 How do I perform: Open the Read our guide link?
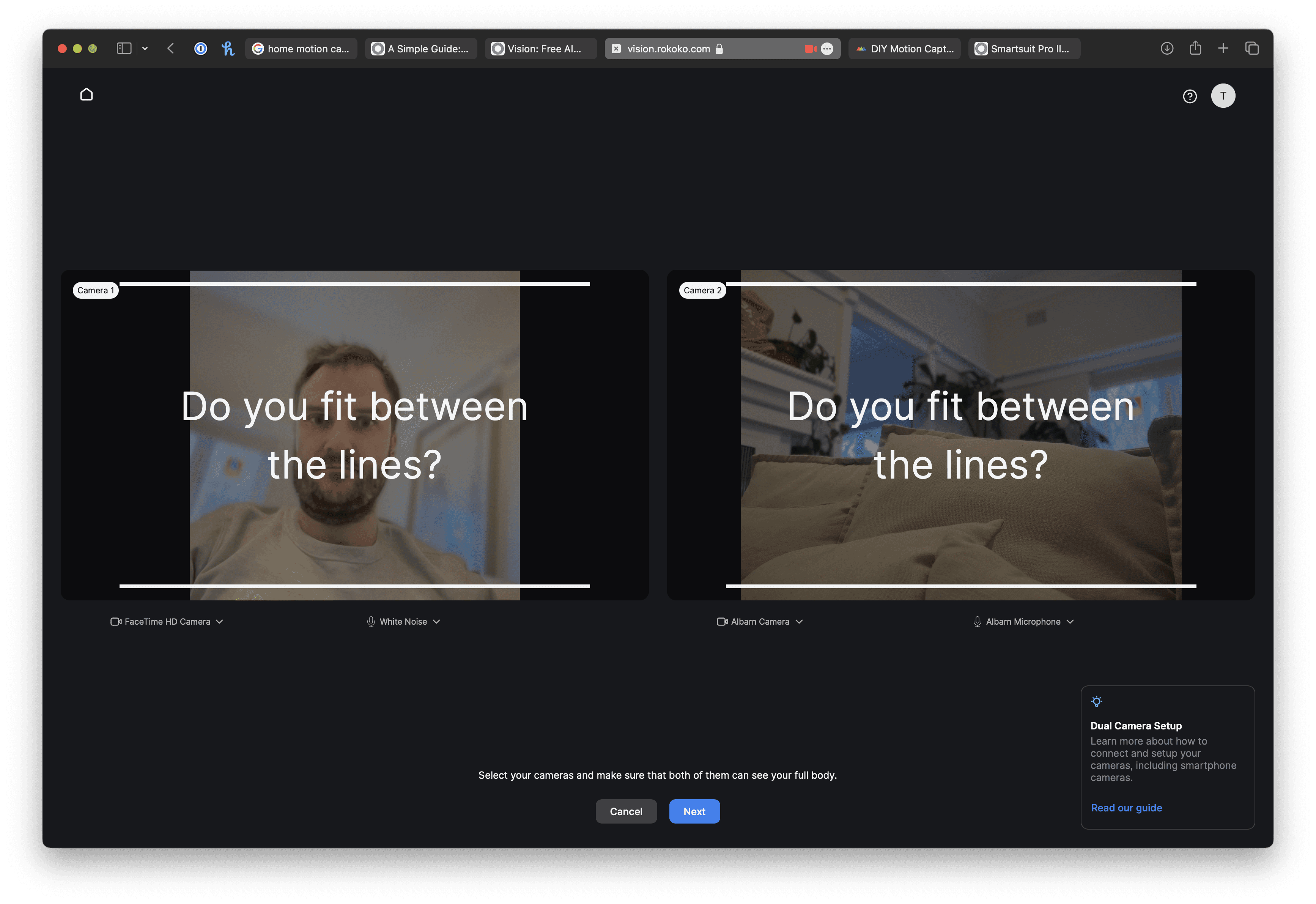[x=1126, y=808]
